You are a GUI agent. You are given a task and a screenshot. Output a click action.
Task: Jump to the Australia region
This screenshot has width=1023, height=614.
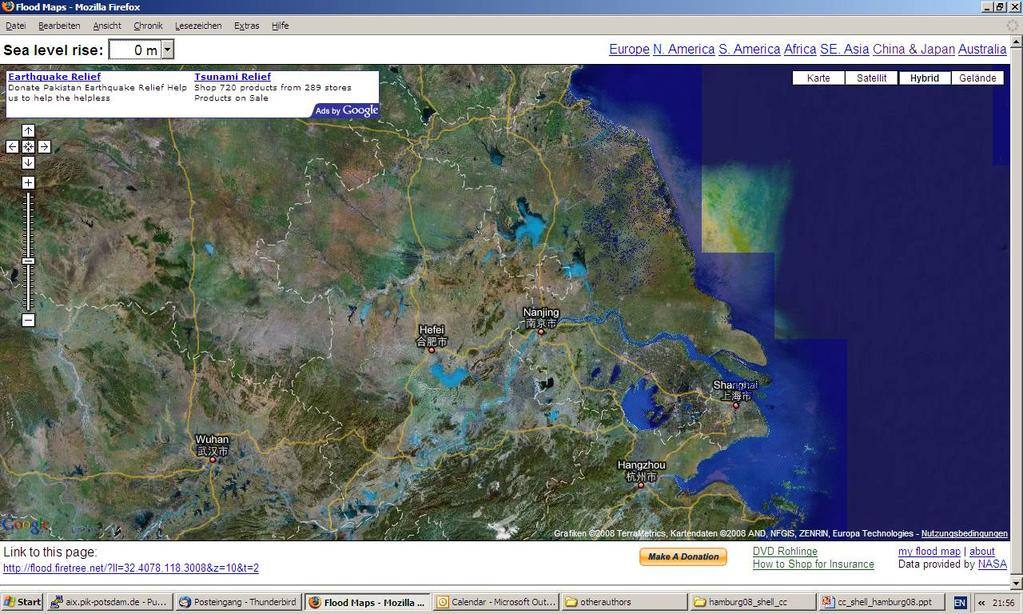[982, 49]
